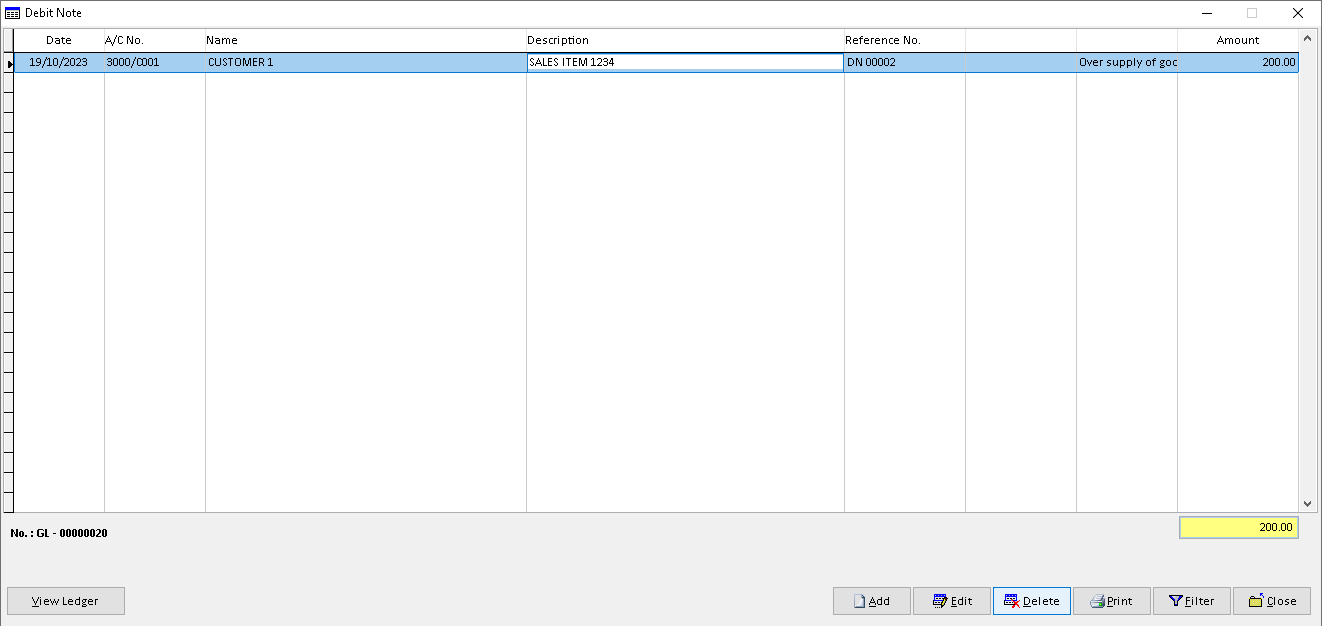Click the yellow total amount field

(1238, 527)
